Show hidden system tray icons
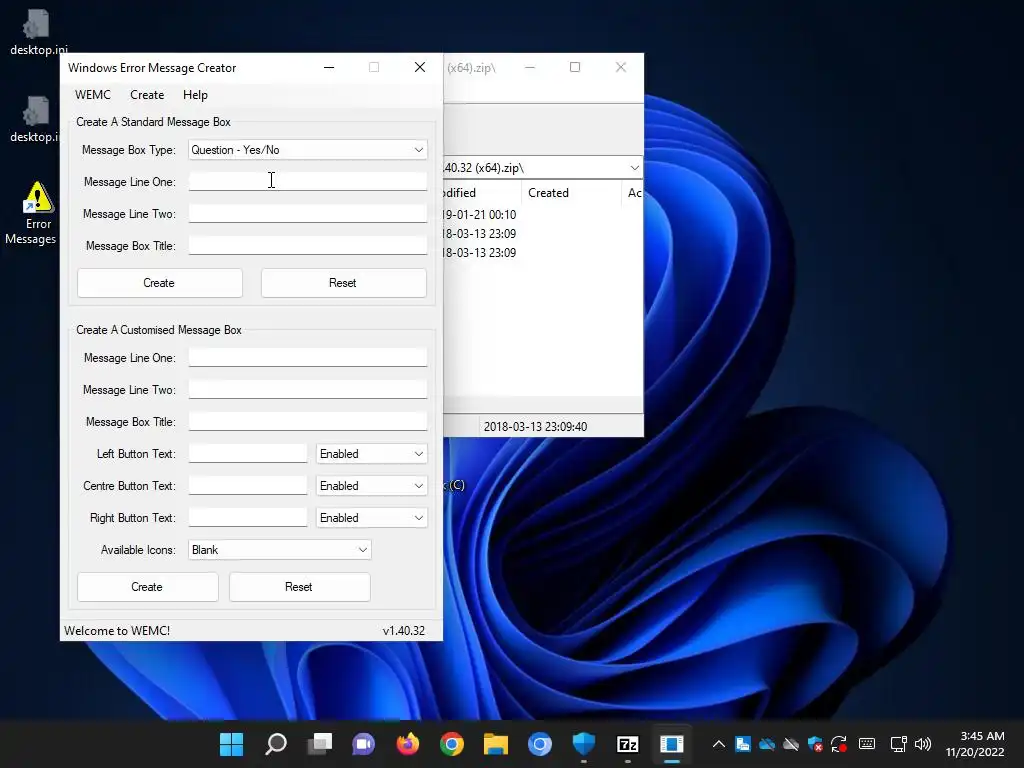The width and height of the screenshot is (1024, 768). click(x=718, y=744)
